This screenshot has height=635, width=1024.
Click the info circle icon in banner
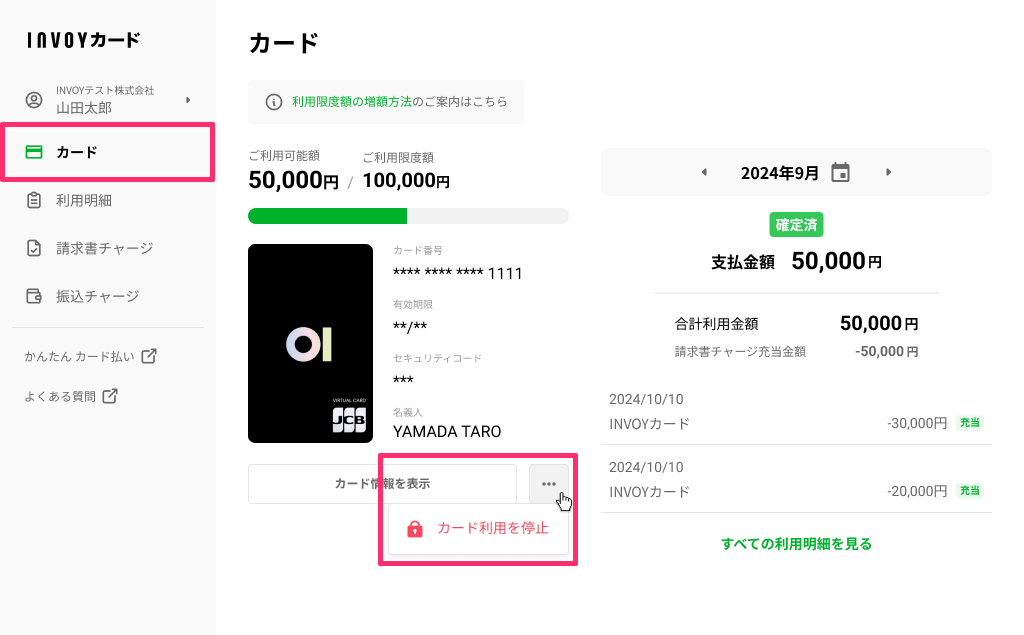click(274, 102)
